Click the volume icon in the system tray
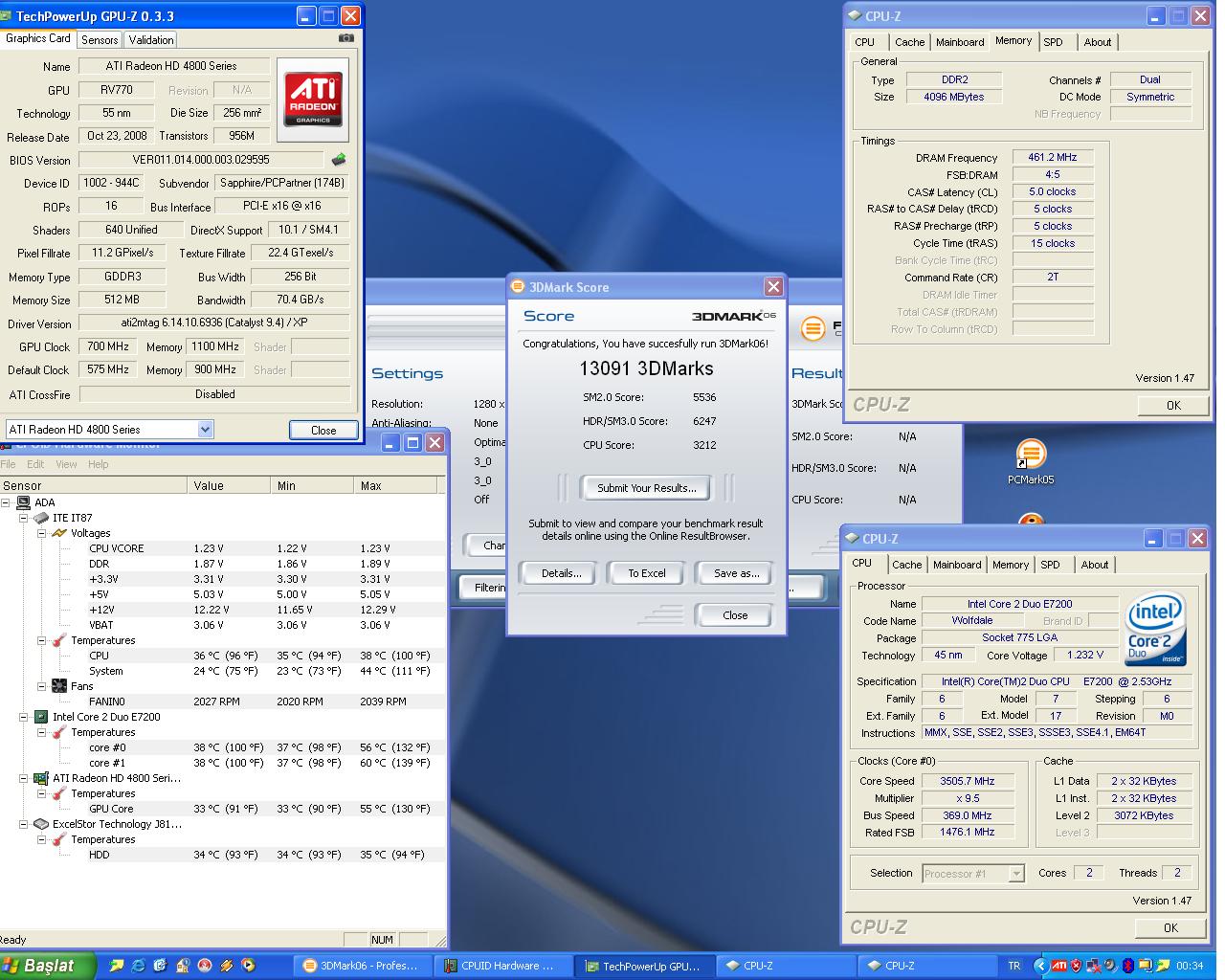Screen dimensions: 1225x980 tap(1109, 966)
